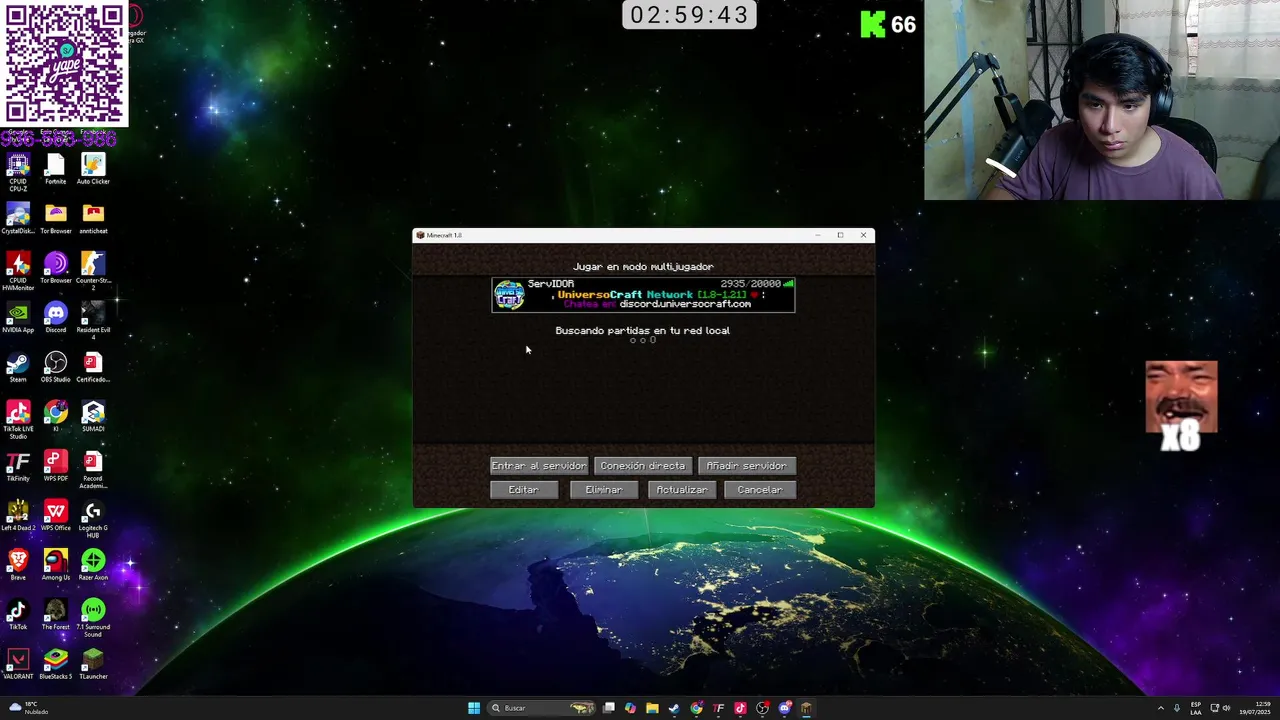
Task: Open CPUID HWMonitor desktop icon
Action: pos(18,271)
